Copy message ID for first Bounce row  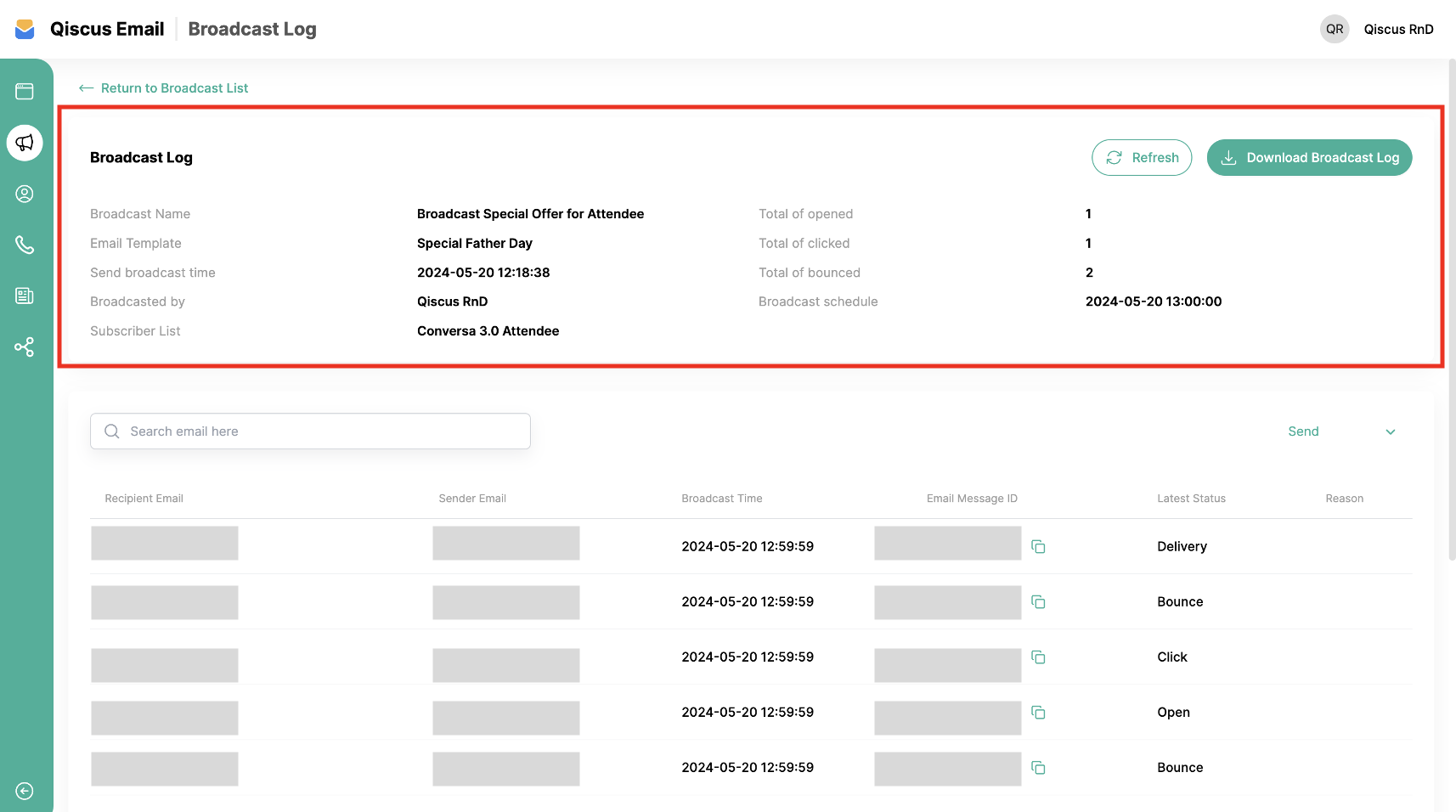click(x=1038, y=601)
